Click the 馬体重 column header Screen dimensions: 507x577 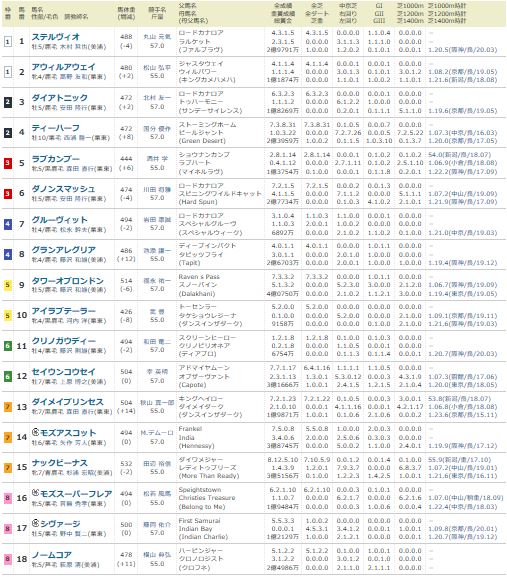pos(126,13)
